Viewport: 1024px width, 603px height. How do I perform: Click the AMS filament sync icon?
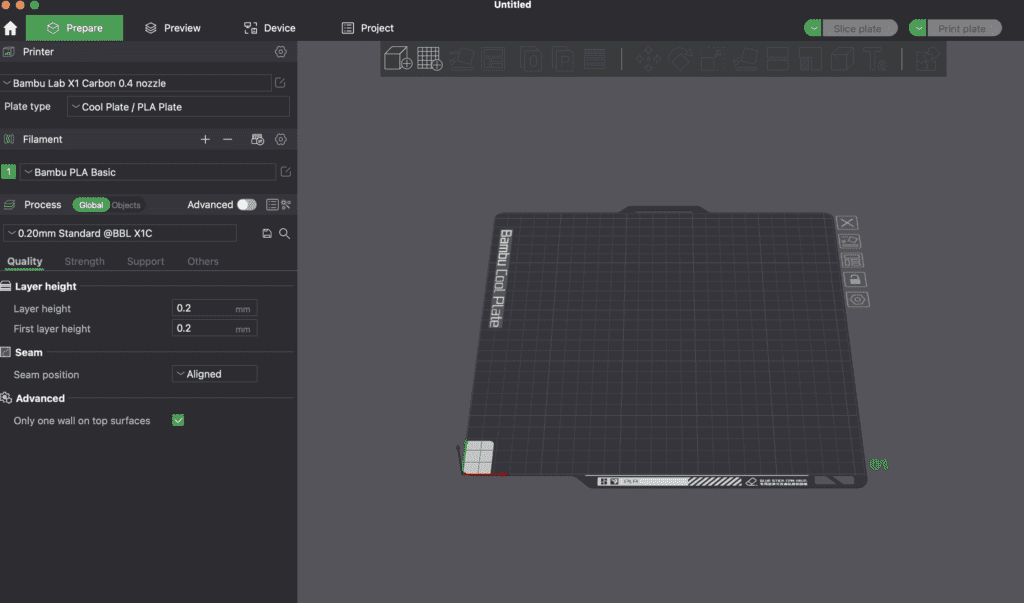pyautogui.click(x=257, y=139)
